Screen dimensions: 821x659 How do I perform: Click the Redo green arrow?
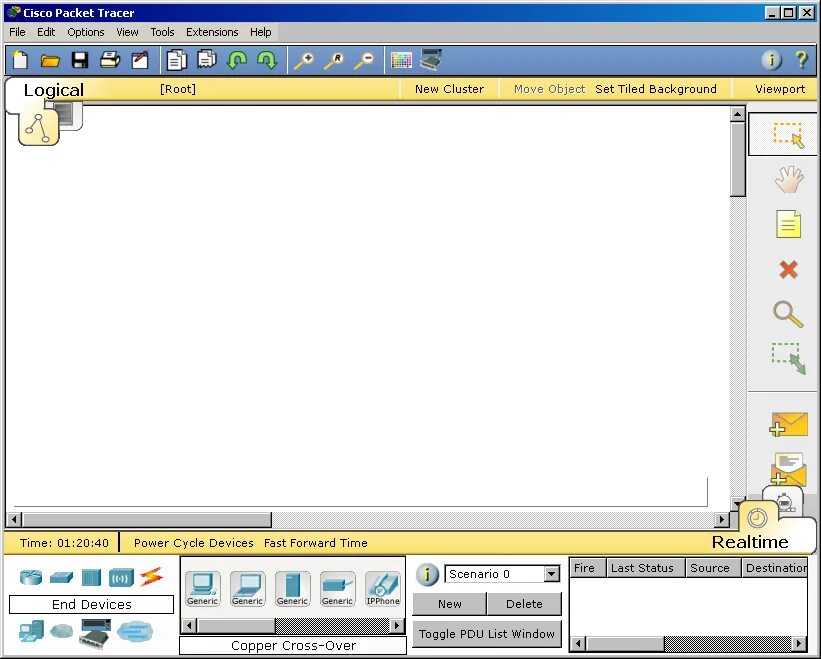(267, 60)
